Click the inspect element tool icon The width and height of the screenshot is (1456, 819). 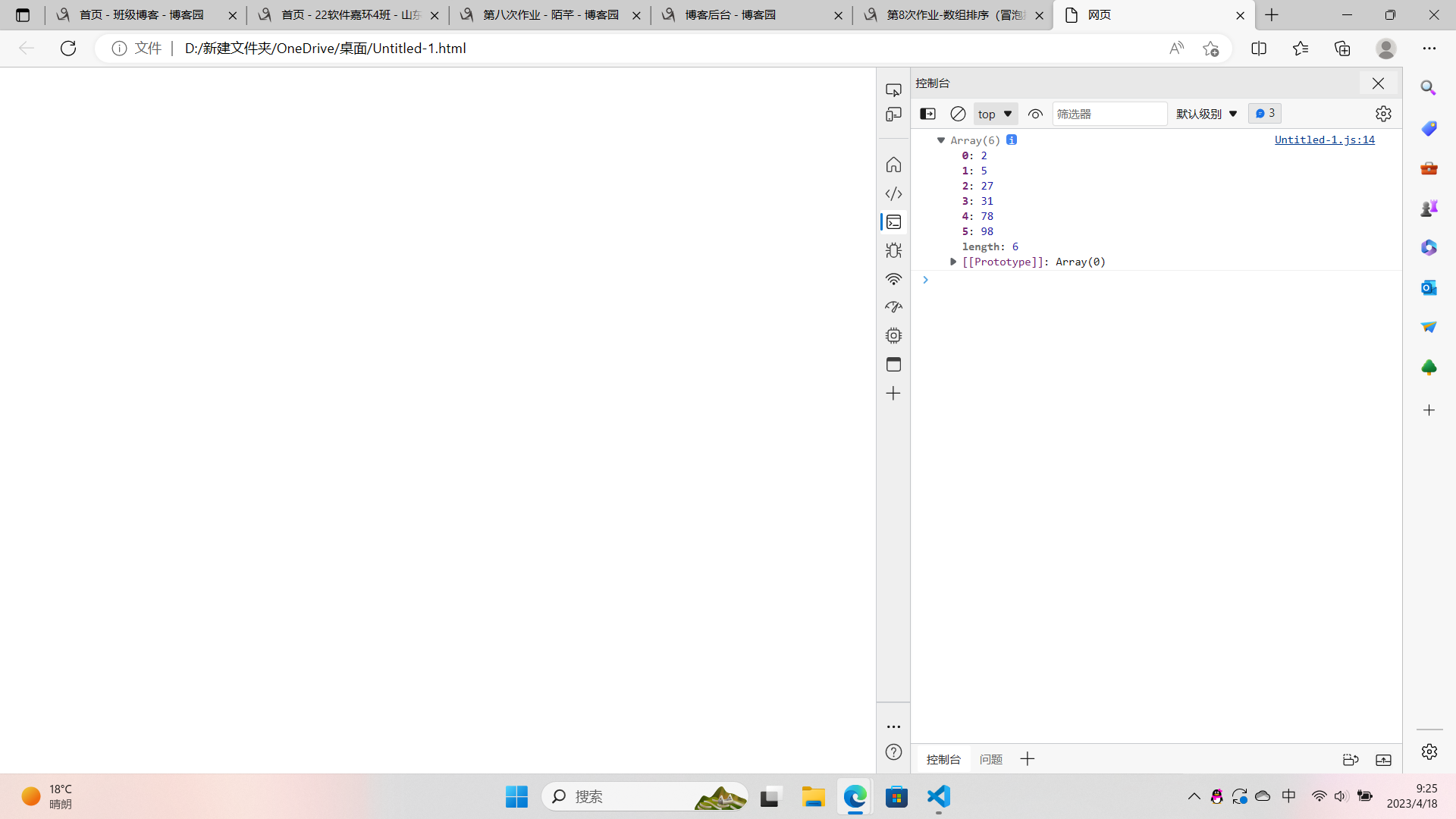click(893, 89)
